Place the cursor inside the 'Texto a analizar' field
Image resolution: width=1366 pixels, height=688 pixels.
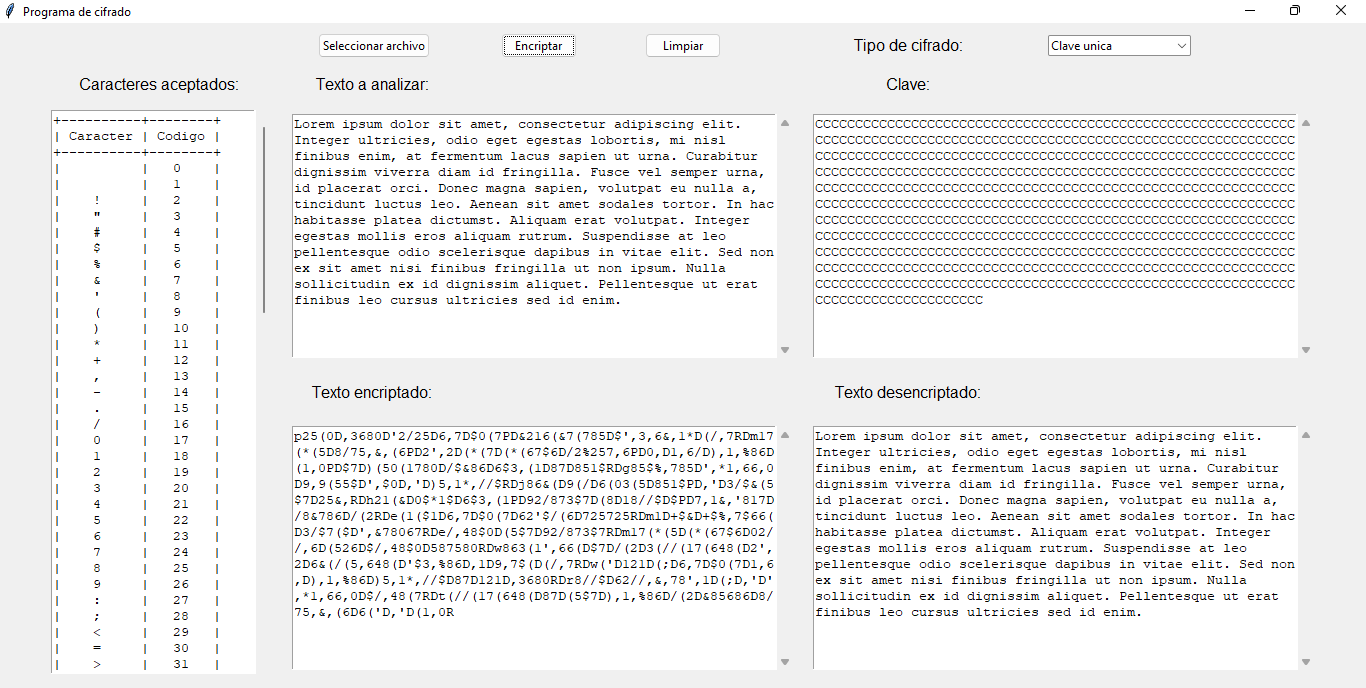[535, 230]
